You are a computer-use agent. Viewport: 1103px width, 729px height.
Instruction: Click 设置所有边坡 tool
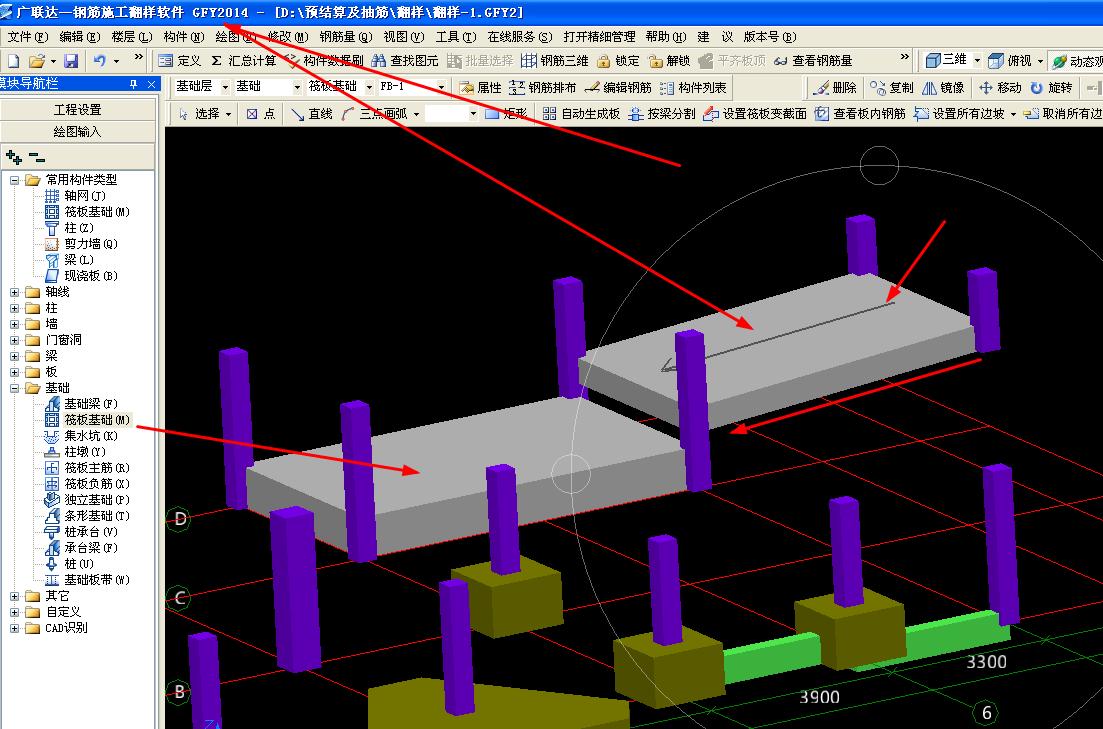click(959, 113)
